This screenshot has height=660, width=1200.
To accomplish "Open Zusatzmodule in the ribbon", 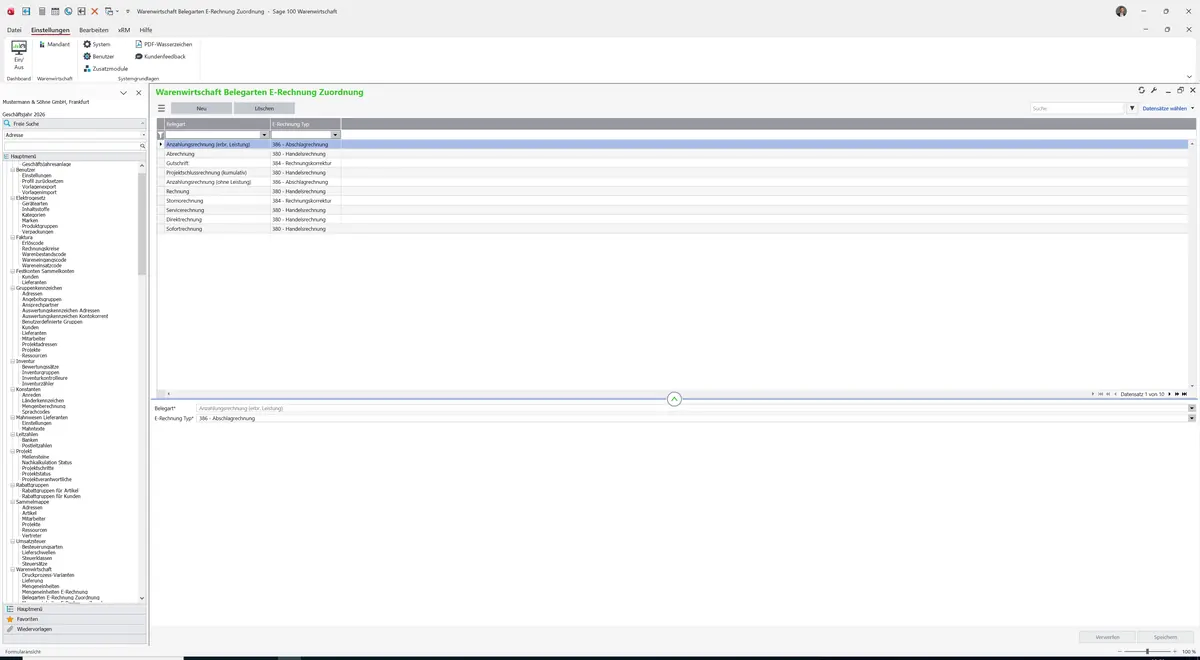I will pyautogui.click(x=106, y=68).
